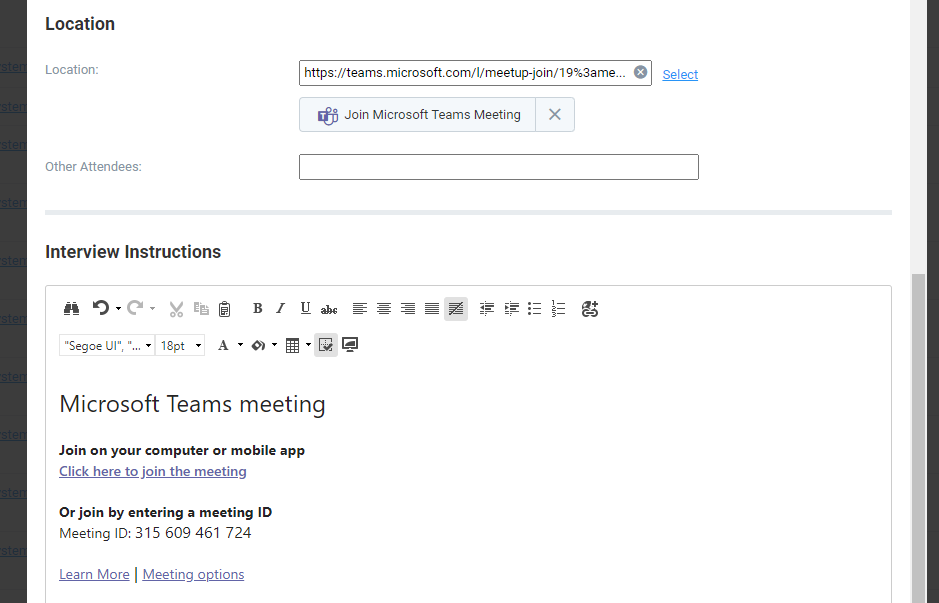Insert a numbered list
Screen dimensions: 939x603
point(558,309)
